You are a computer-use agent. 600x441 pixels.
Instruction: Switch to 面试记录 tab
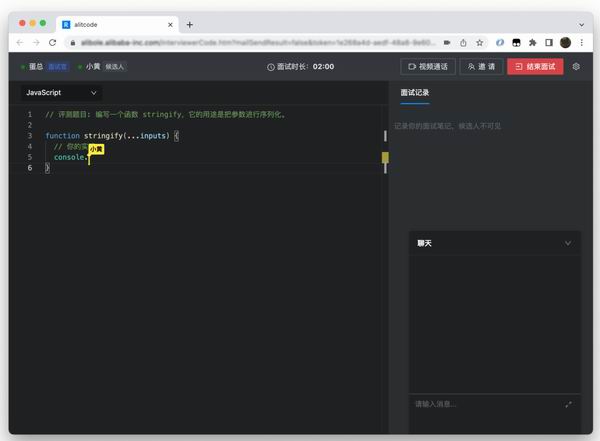[x=414, y=93]
